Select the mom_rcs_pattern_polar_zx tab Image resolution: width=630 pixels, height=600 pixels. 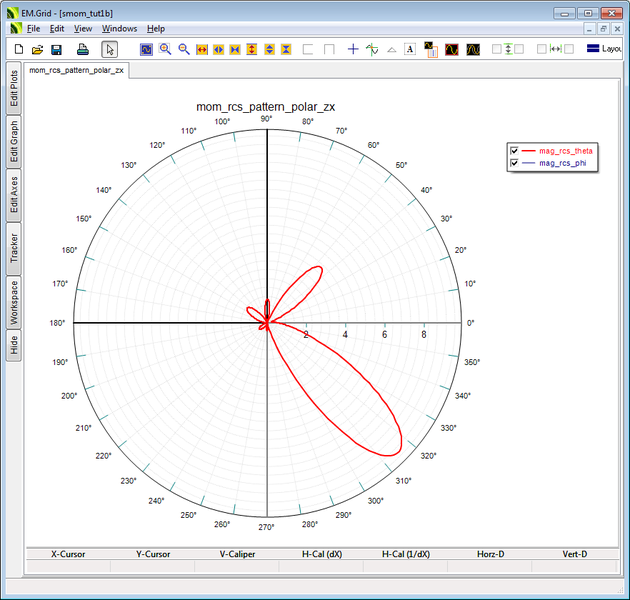coord(76,71)
